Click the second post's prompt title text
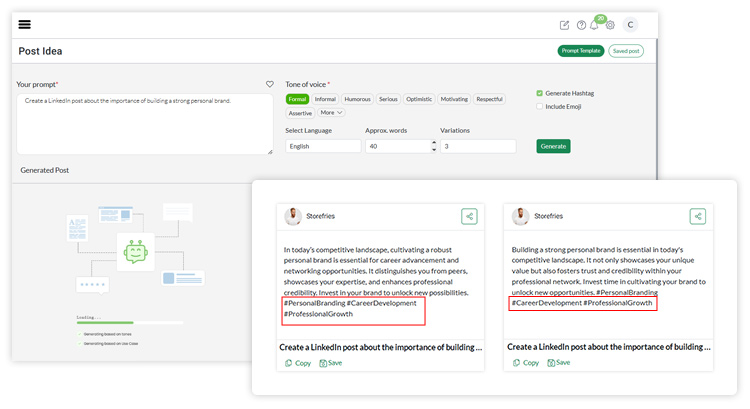This screenshot has height=409, width=750. point(608,347)
